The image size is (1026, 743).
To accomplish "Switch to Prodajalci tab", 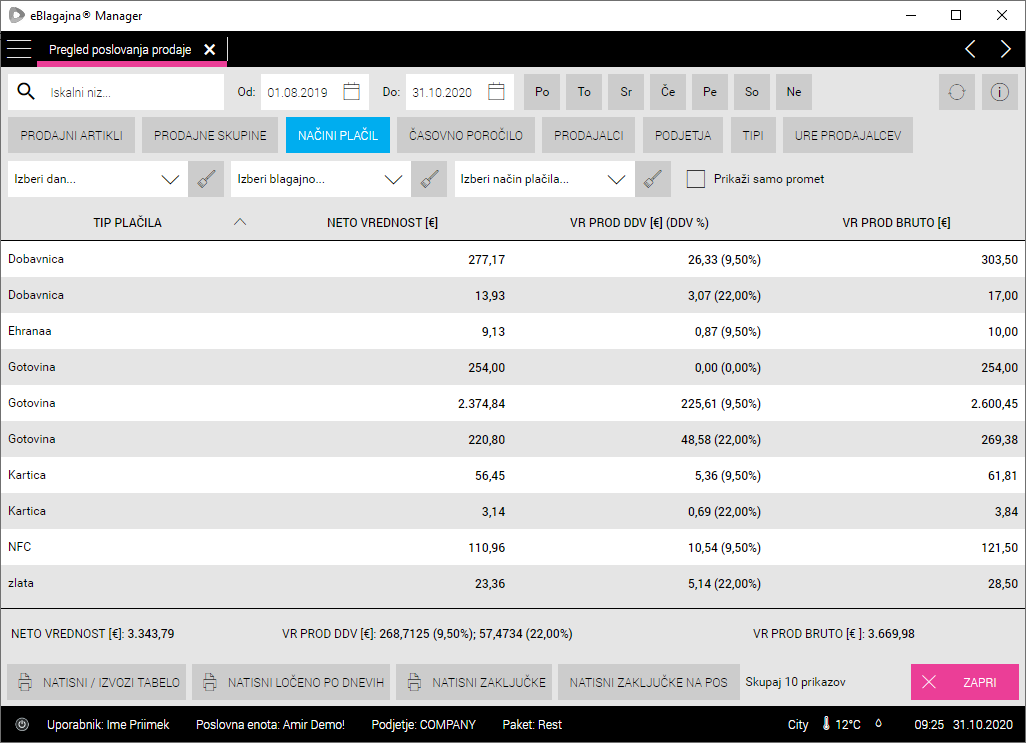I will click(588, 135).
